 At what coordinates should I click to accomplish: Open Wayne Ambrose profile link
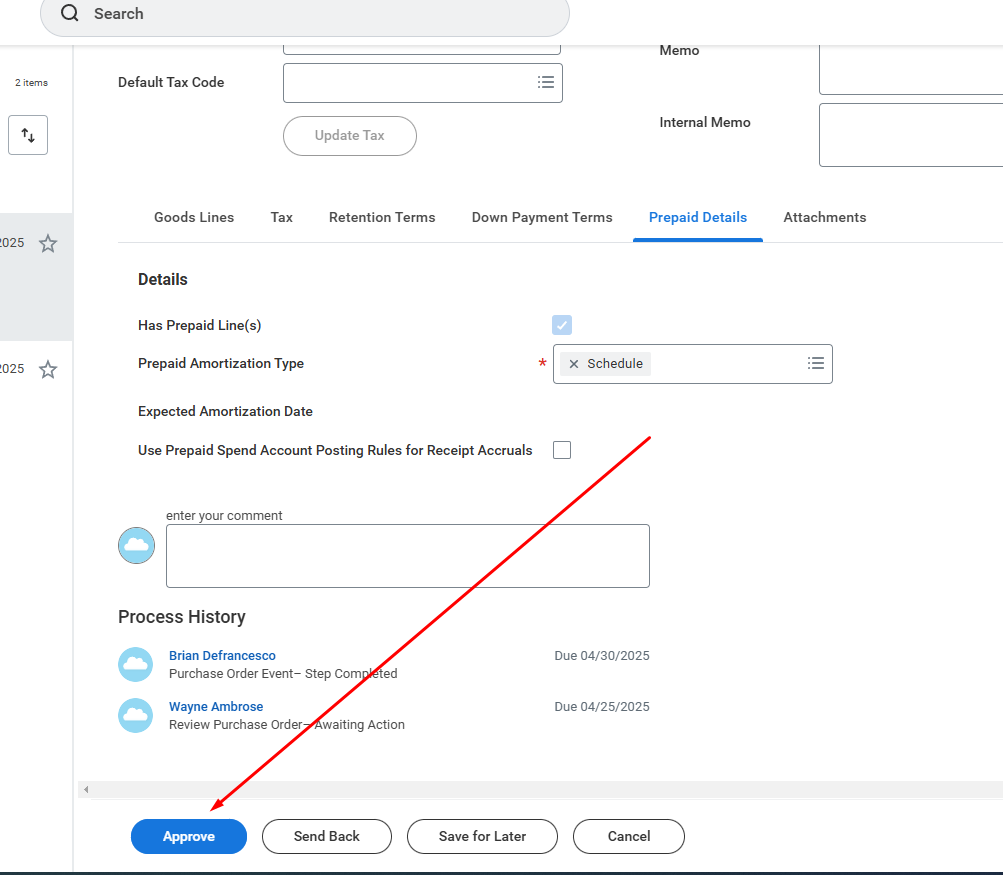tap(216, 707)
